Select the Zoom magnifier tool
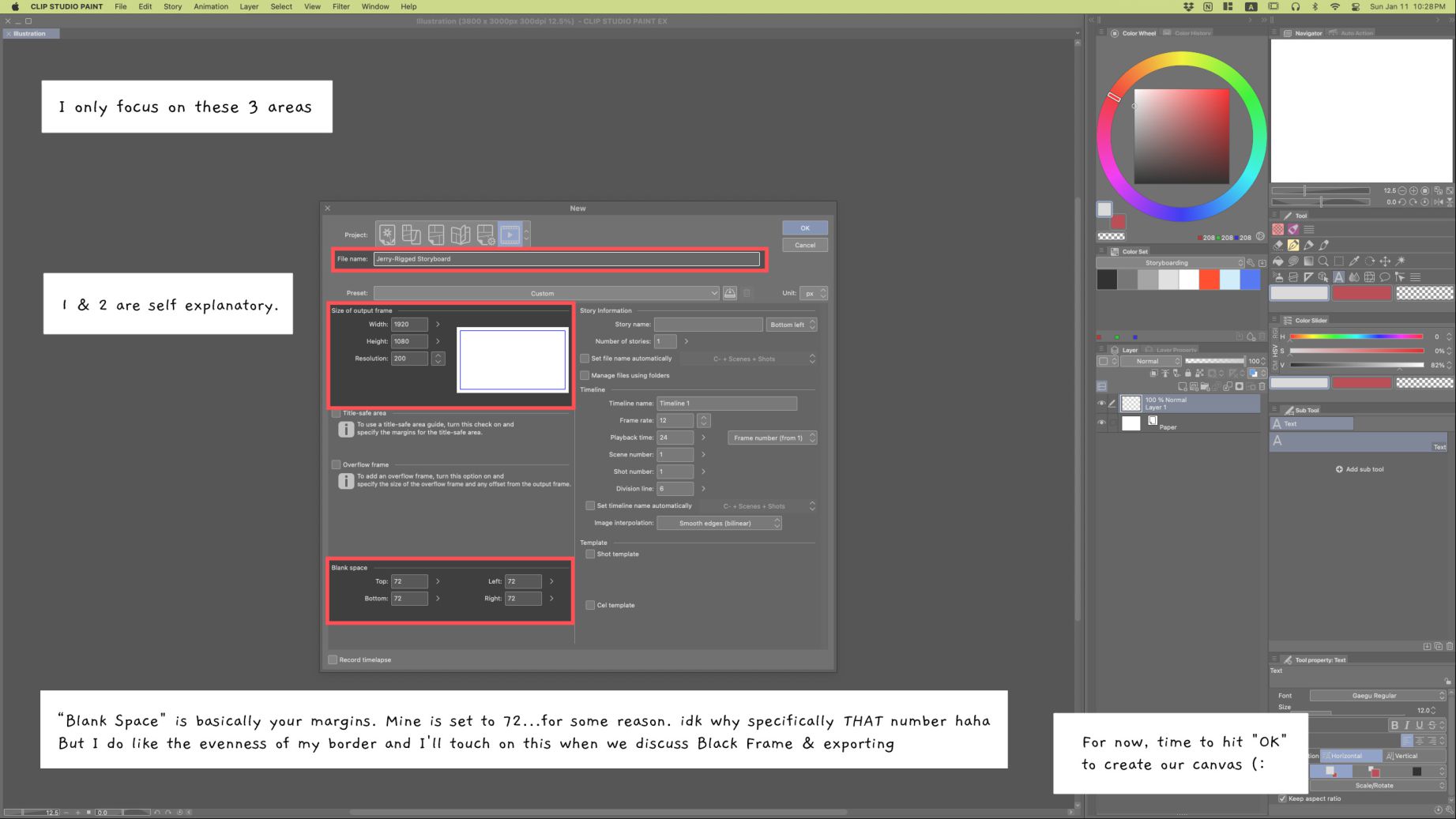 (1323, 261)
